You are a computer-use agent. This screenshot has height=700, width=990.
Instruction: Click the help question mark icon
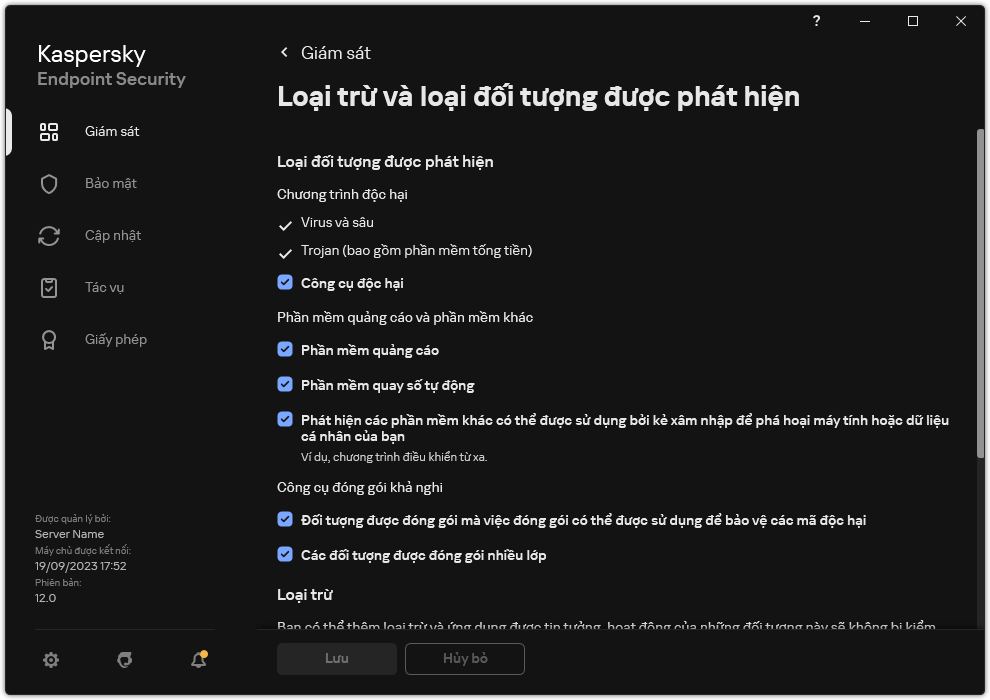(x=817, y=21)
